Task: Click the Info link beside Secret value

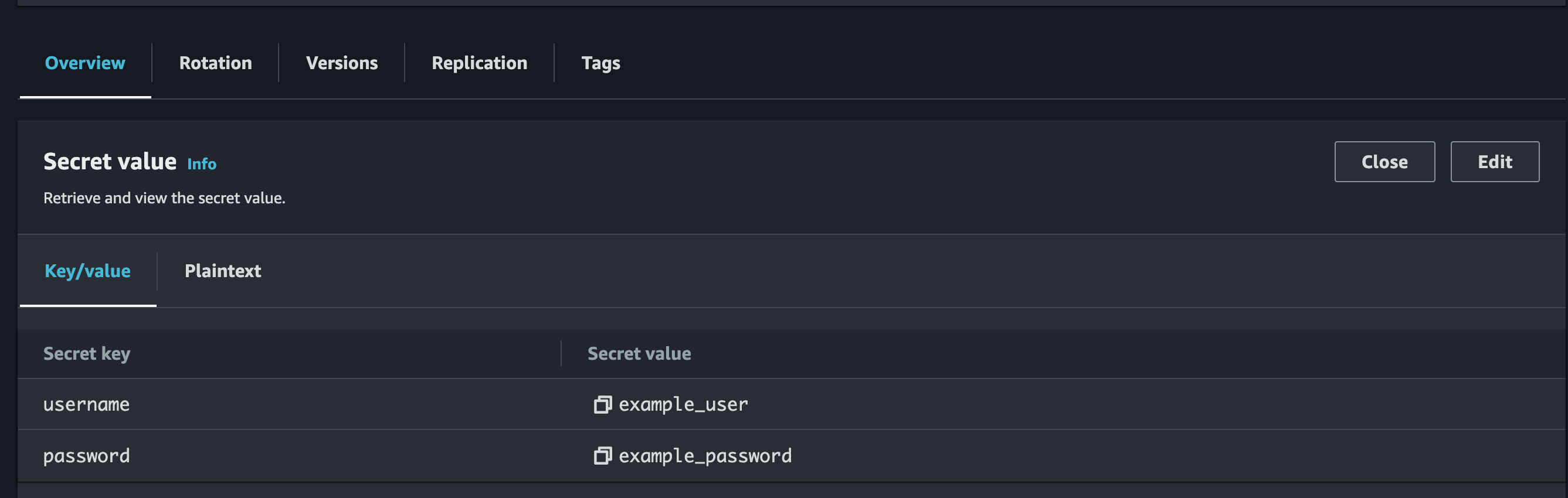Action: (202, 163)
